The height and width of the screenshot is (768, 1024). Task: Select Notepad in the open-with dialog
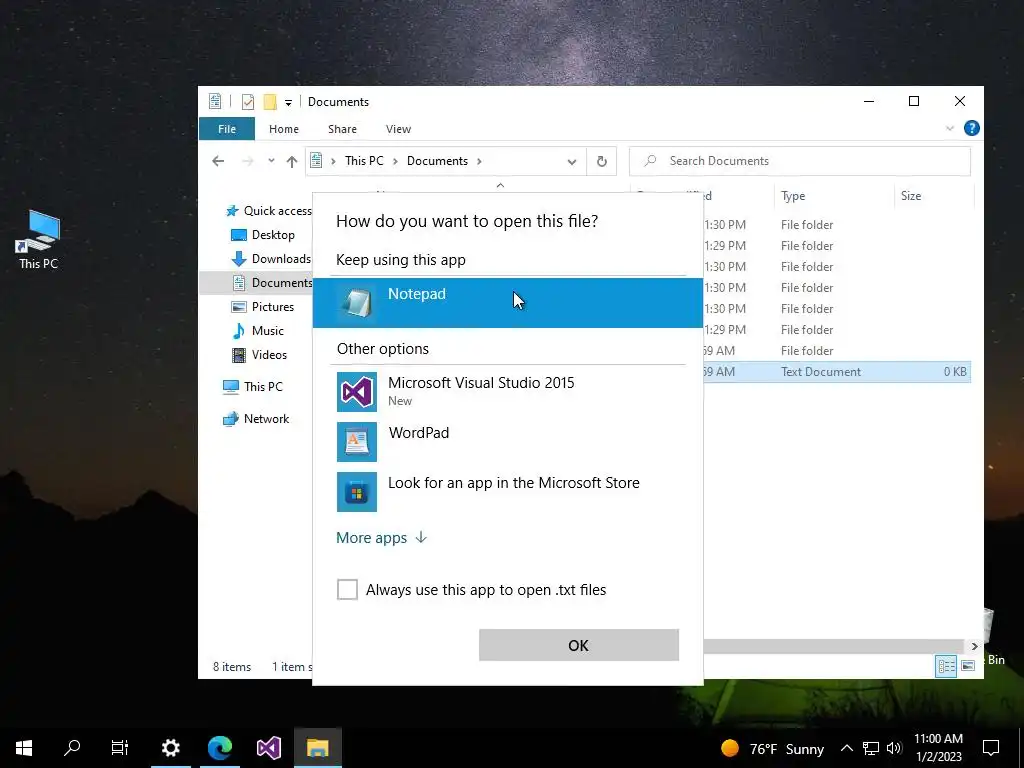tap(507, 302)
